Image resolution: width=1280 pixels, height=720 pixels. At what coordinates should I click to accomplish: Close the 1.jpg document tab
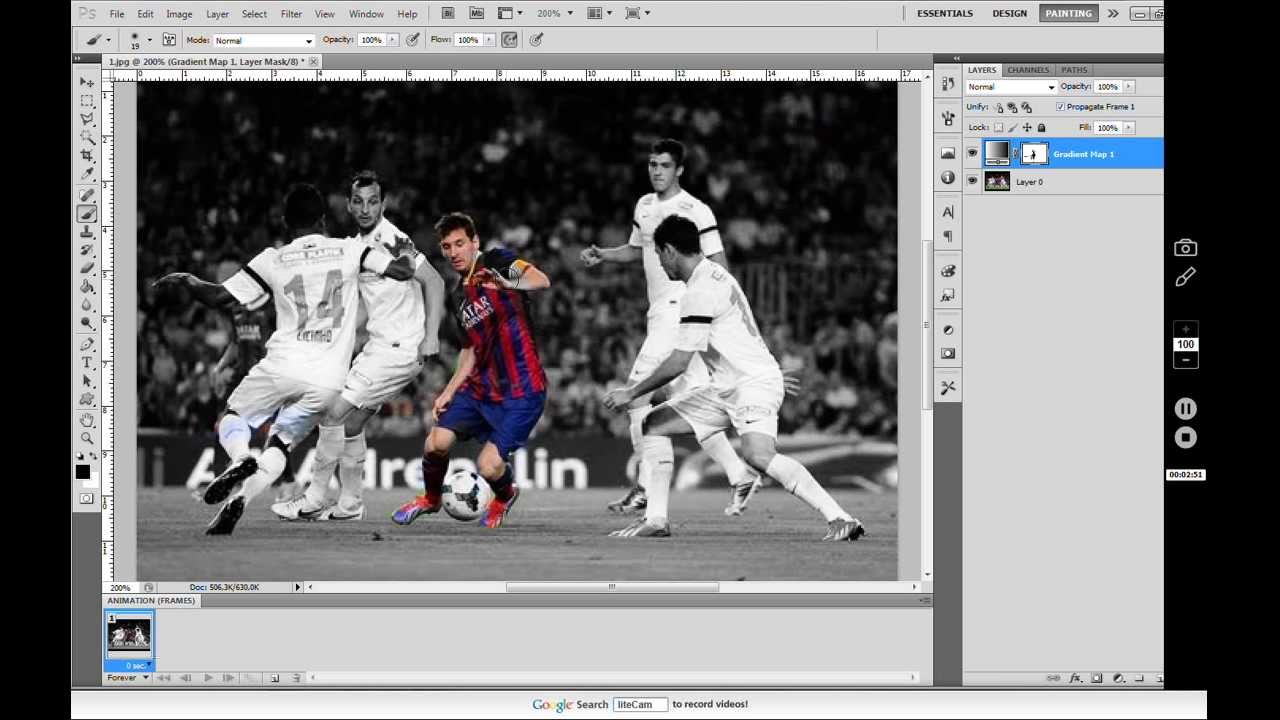313,62
